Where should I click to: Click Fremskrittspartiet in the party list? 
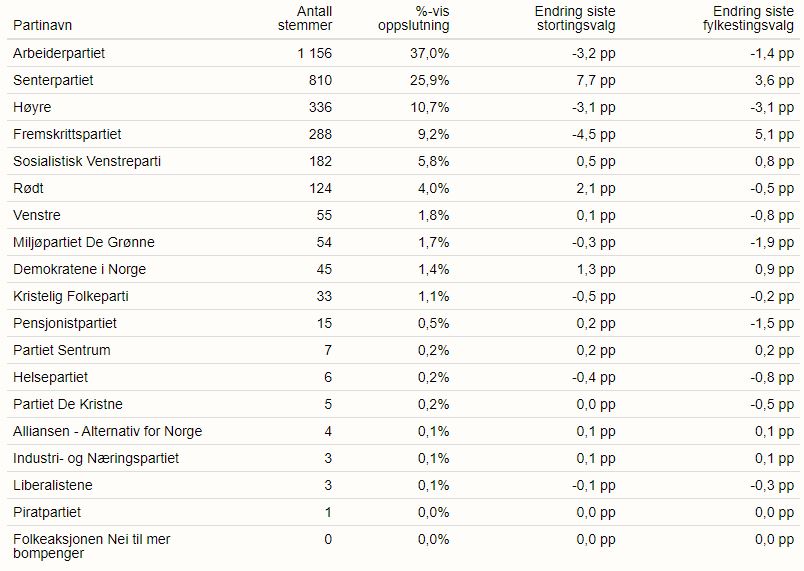tap(67, 134)
